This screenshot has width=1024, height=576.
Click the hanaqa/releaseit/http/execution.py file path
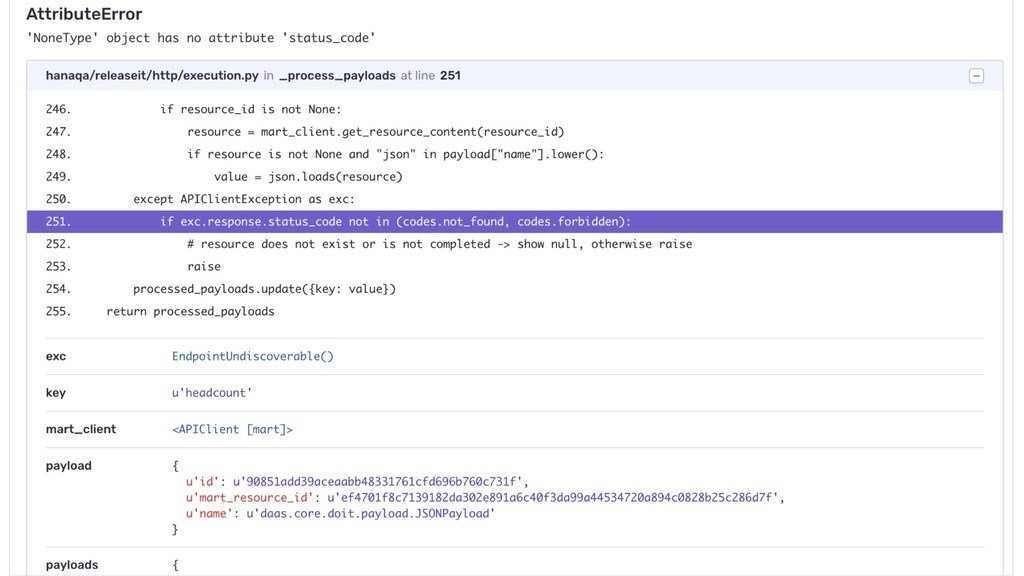click(x=152, y=76)
